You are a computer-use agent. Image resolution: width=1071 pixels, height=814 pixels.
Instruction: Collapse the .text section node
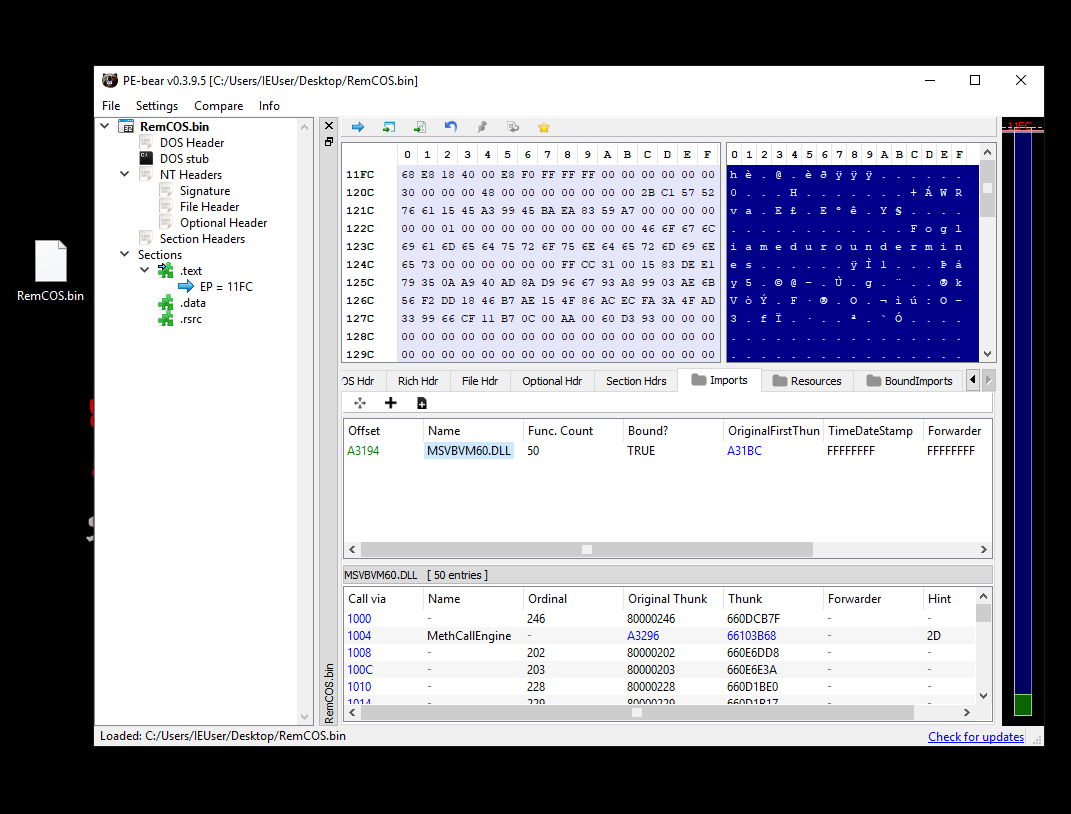pos(145,270)
